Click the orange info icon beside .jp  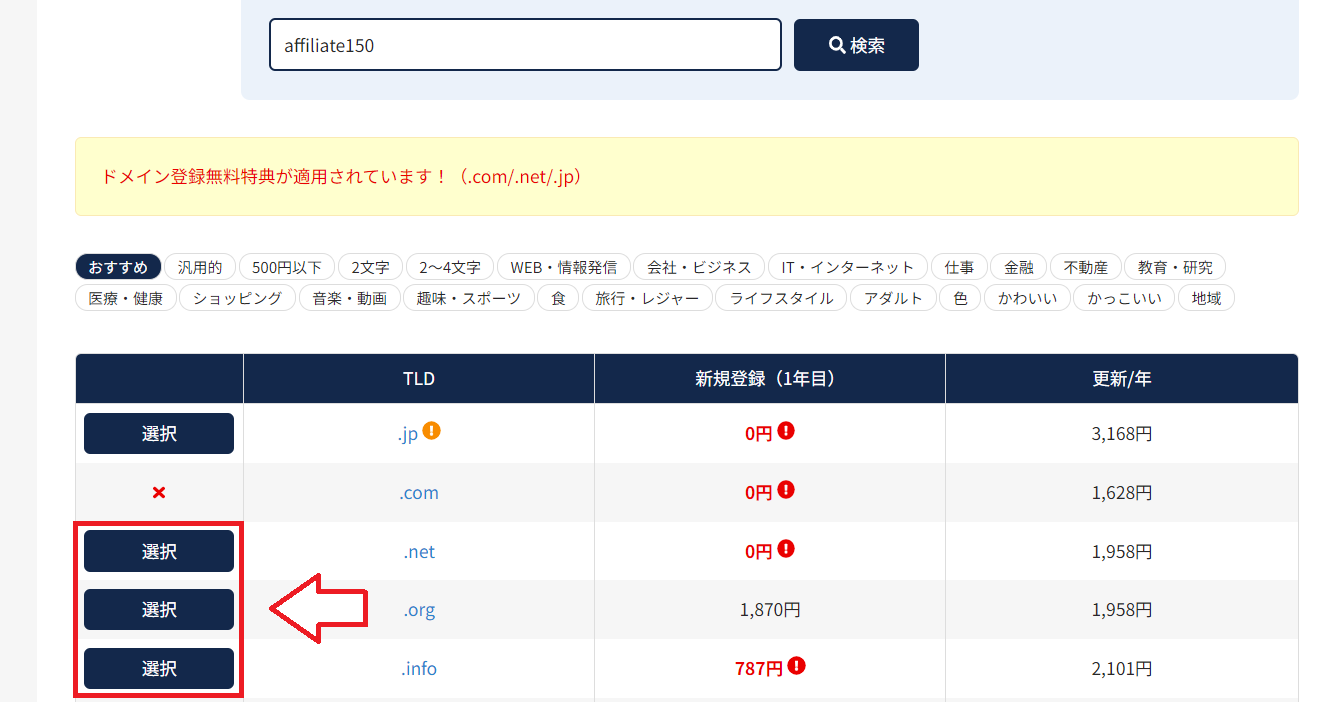pos(432,431)
